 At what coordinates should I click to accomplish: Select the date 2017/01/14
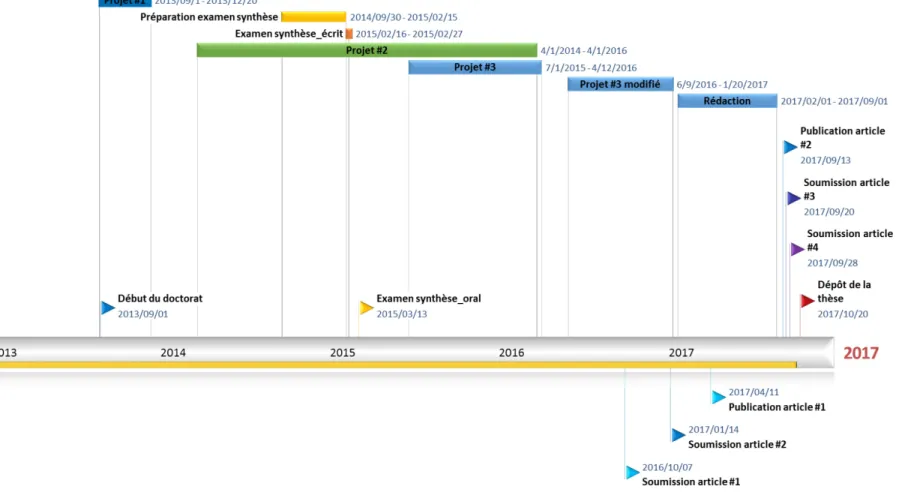point(713,429)
